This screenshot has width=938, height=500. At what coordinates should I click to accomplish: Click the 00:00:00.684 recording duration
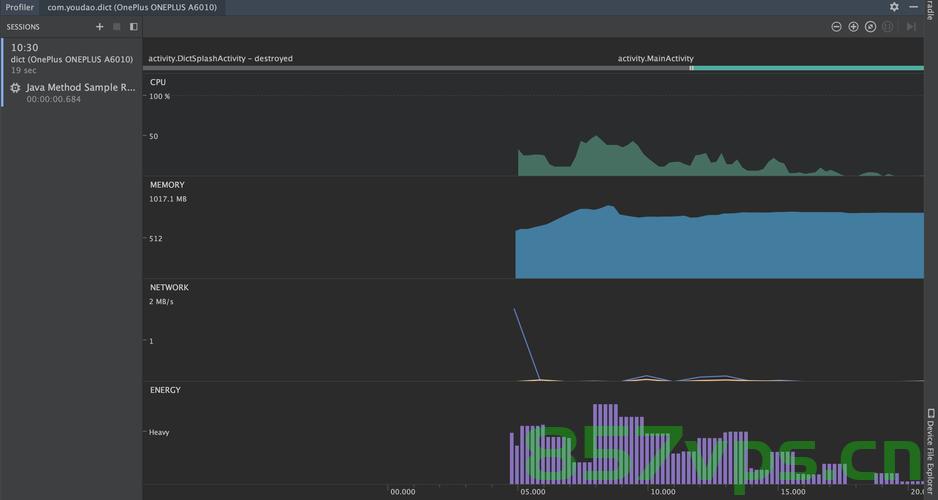point(53,99)
